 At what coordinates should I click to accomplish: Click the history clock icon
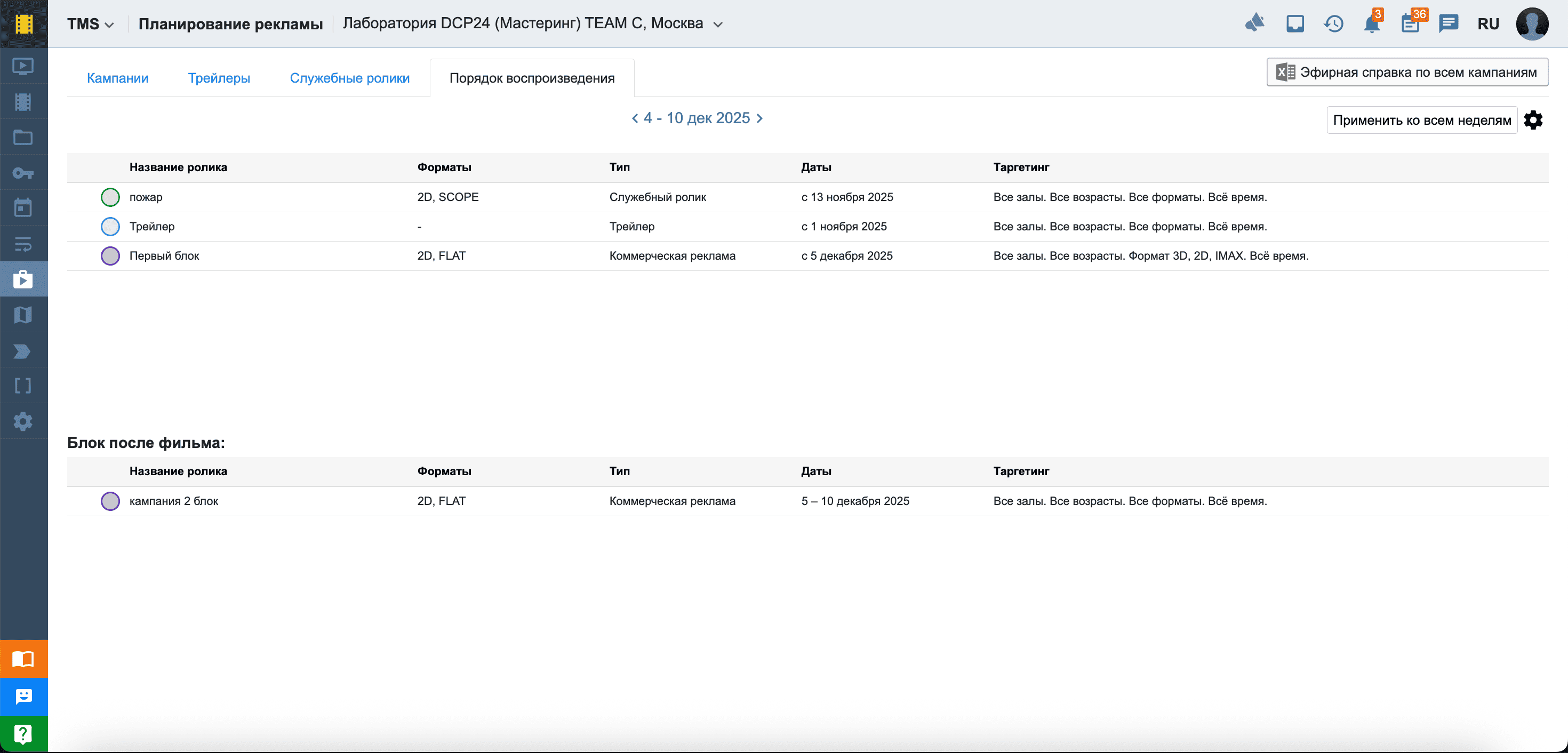pos(1333,25)
